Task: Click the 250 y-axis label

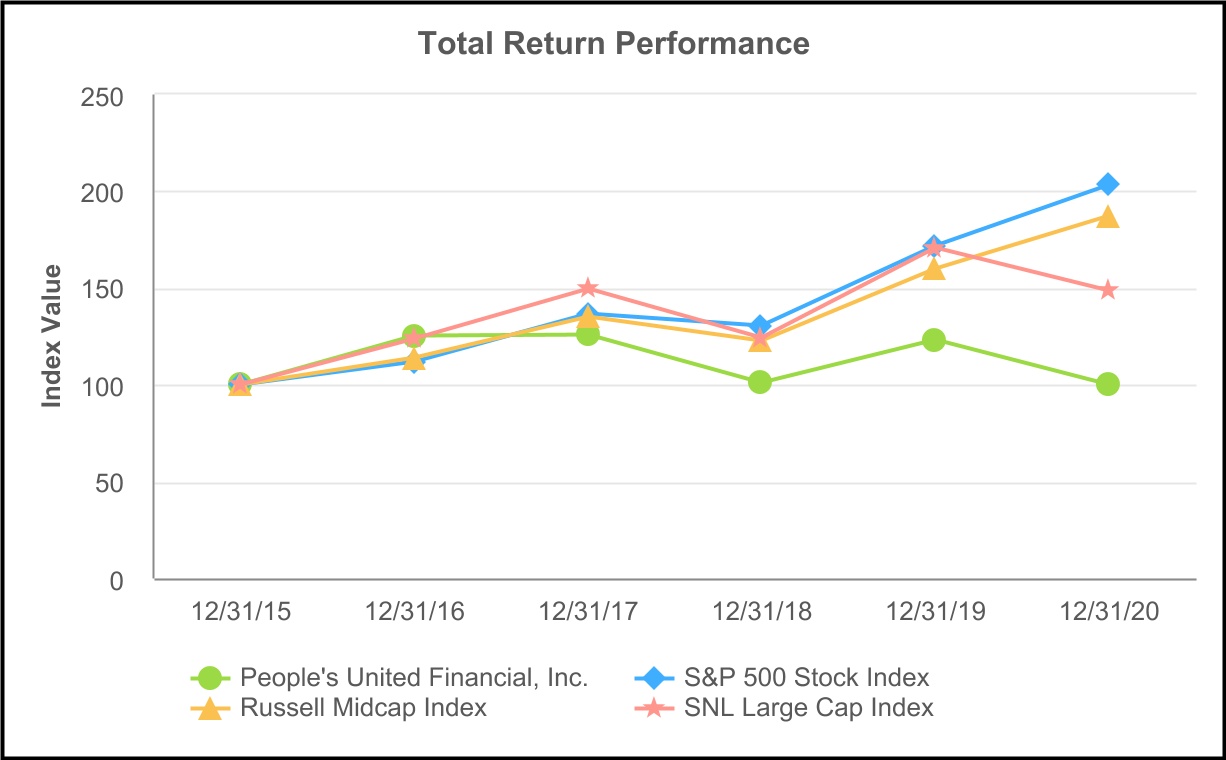Action: tap(103, 97)
